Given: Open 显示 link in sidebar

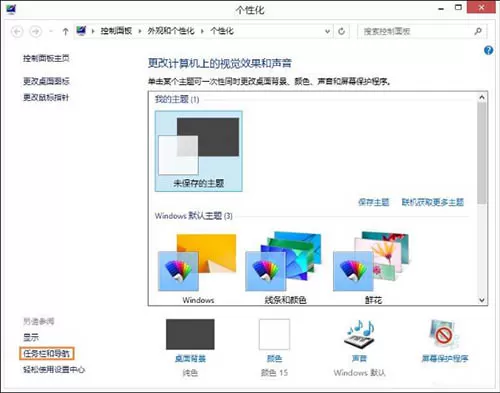Looking at the screenshot, I should coord(31,337).
